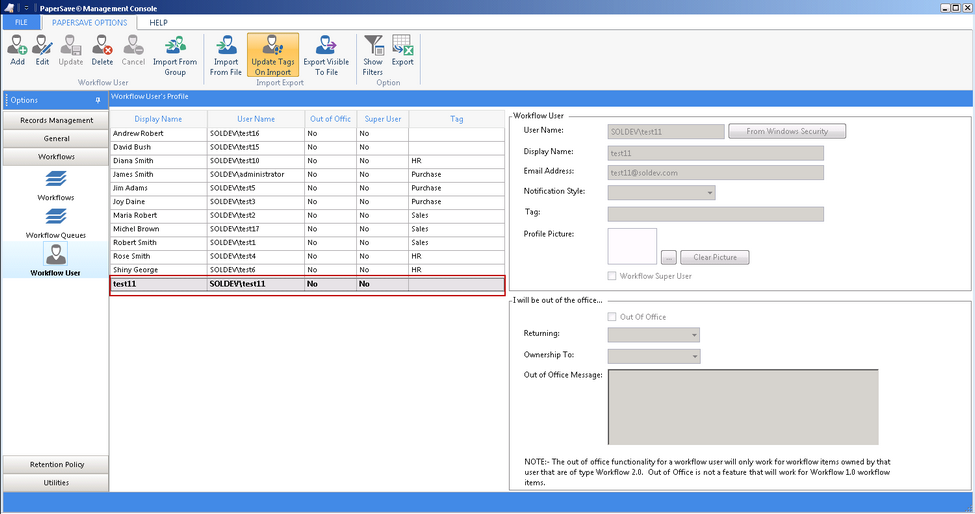Screen dimensions: 975x514
Task: Click the Cancel icon in ribbon
Action: 133,50
